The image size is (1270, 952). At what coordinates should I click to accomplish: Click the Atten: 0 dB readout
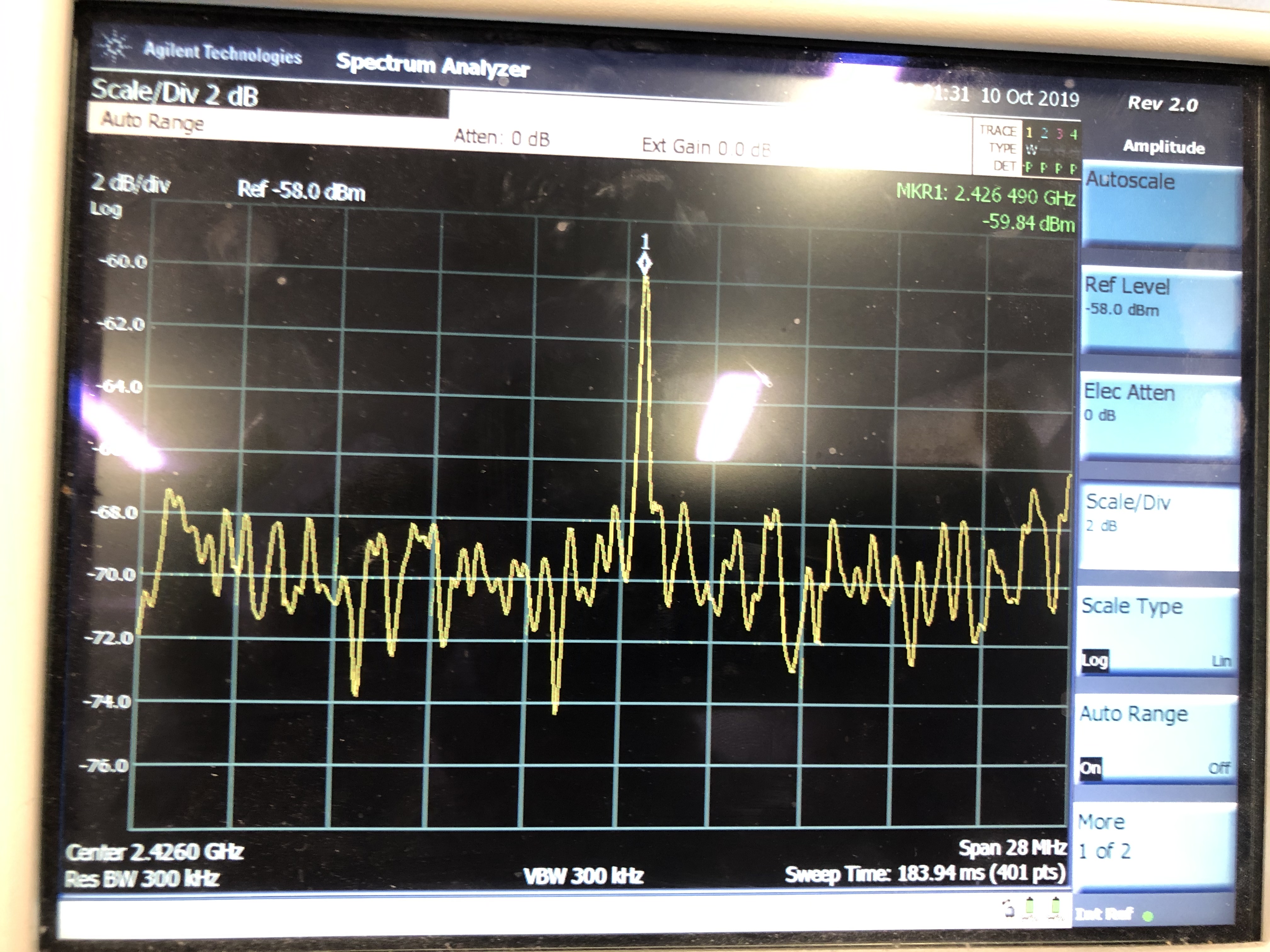[x=502, y=138]
